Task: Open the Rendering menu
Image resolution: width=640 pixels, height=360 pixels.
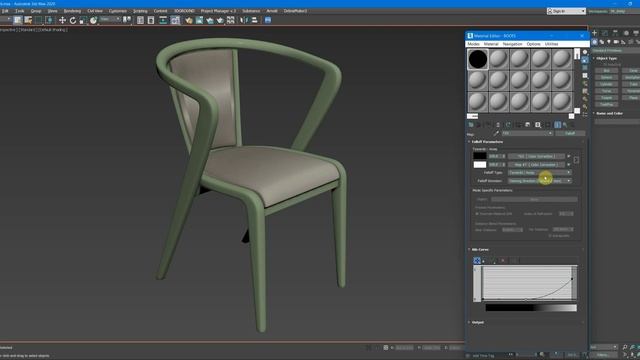Action: click(x=72, y=11)
